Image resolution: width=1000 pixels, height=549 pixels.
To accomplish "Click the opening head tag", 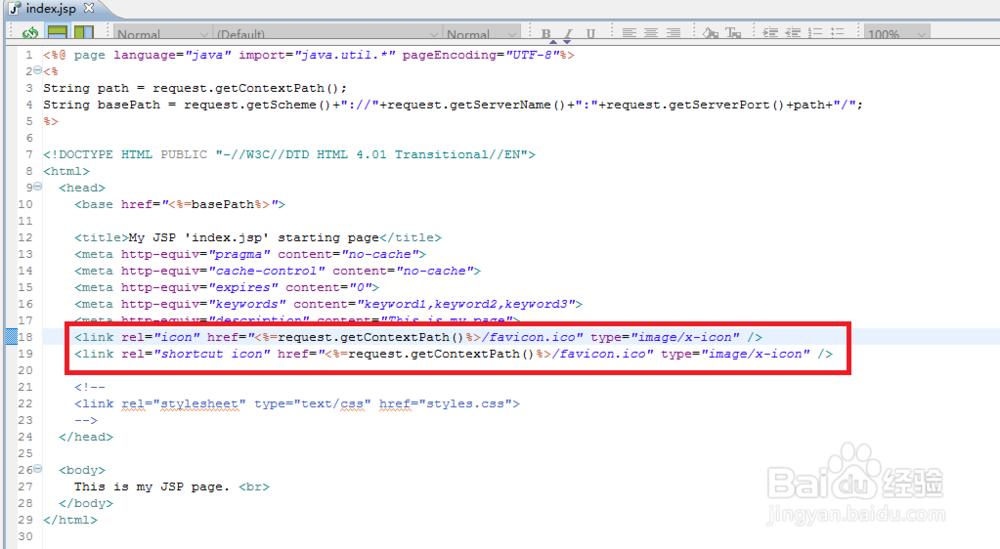I will pos(82,187).
